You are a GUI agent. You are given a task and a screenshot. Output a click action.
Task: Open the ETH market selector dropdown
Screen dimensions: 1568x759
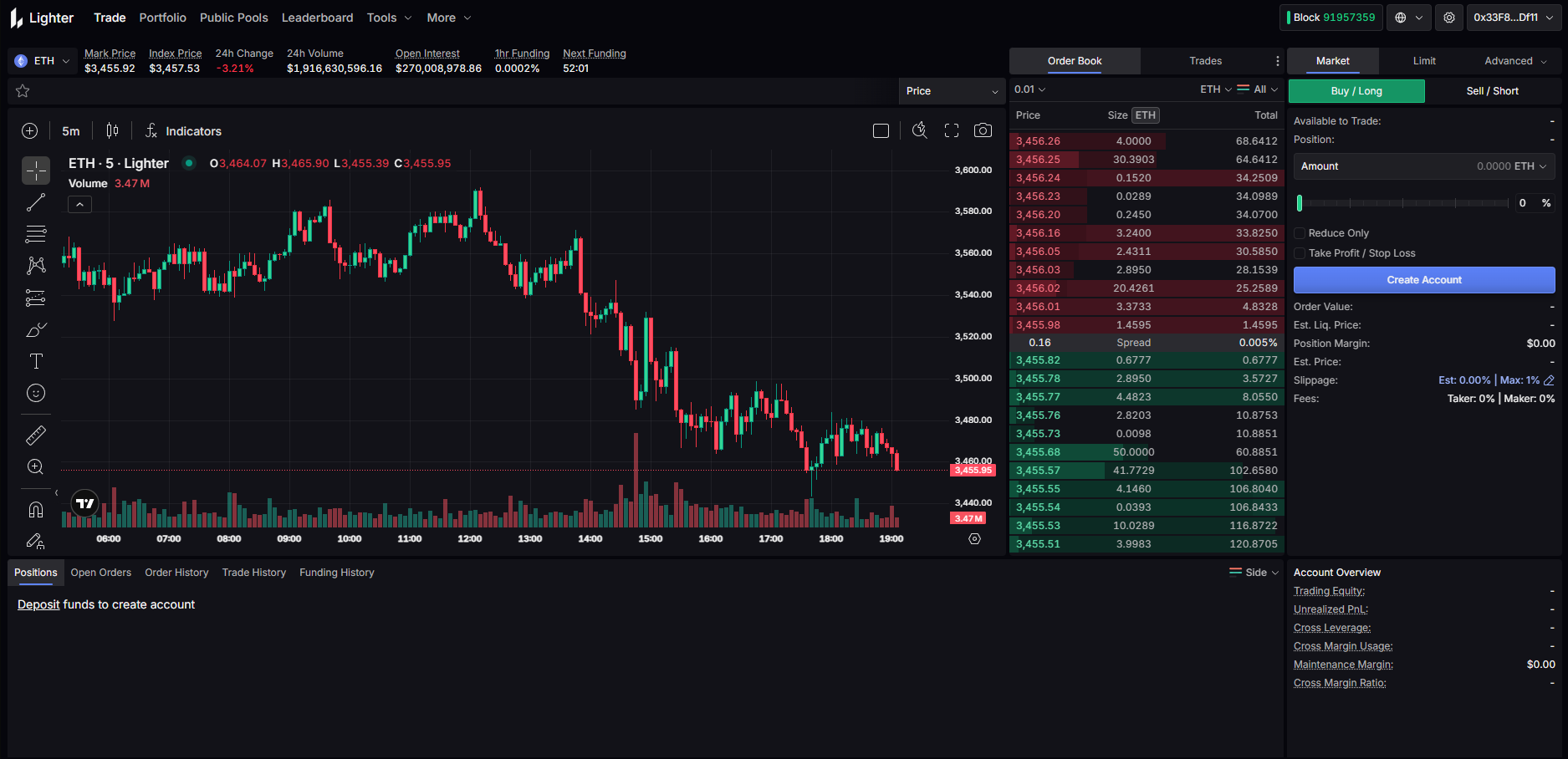tap(43, 61)
